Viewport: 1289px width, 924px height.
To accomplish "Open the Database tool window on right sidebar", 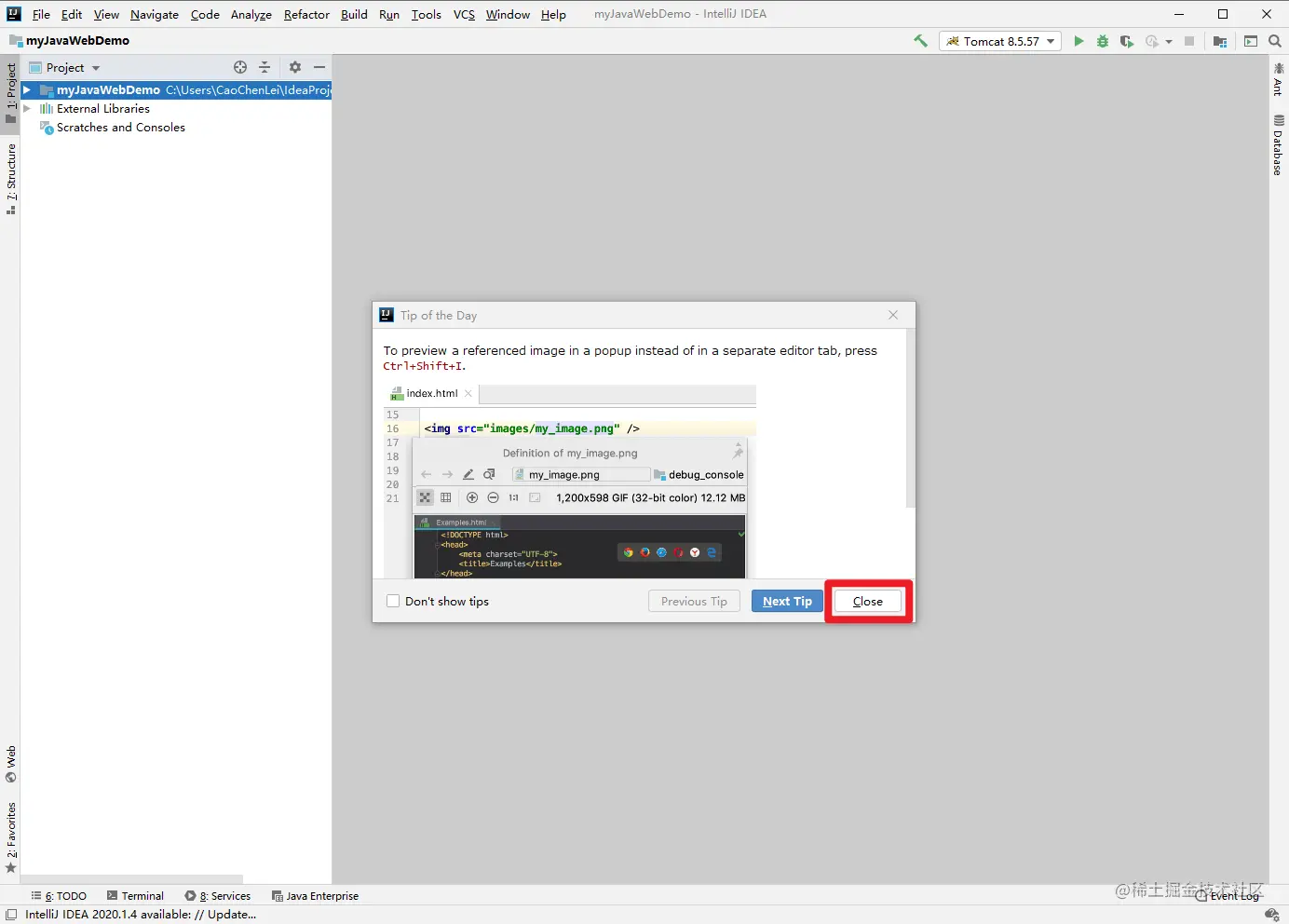I will pyautogui.click(x=1278, y=145).
